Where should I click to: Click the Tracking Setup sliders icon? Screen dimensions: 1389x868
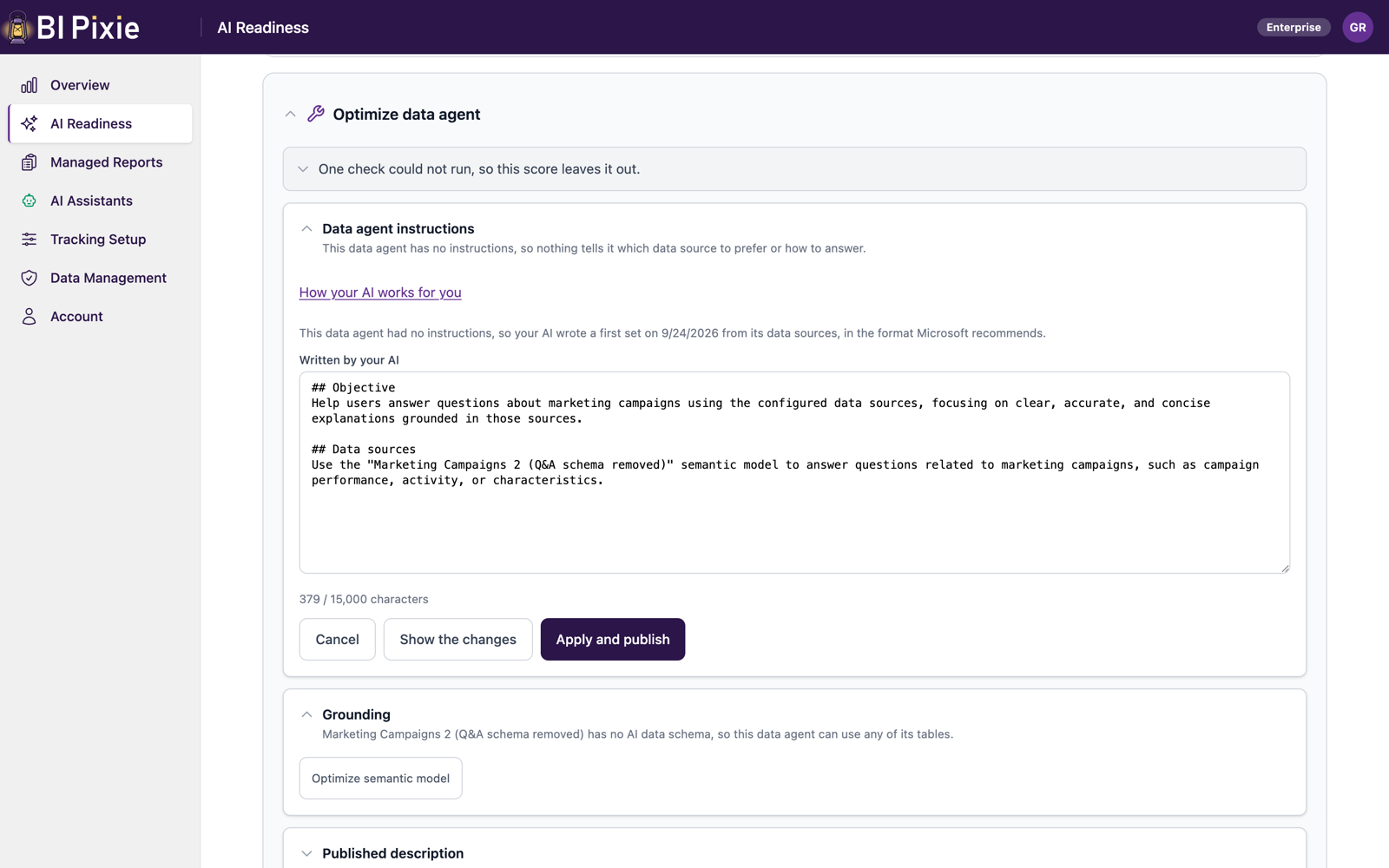pyautogui.click(x=30, y=240)
